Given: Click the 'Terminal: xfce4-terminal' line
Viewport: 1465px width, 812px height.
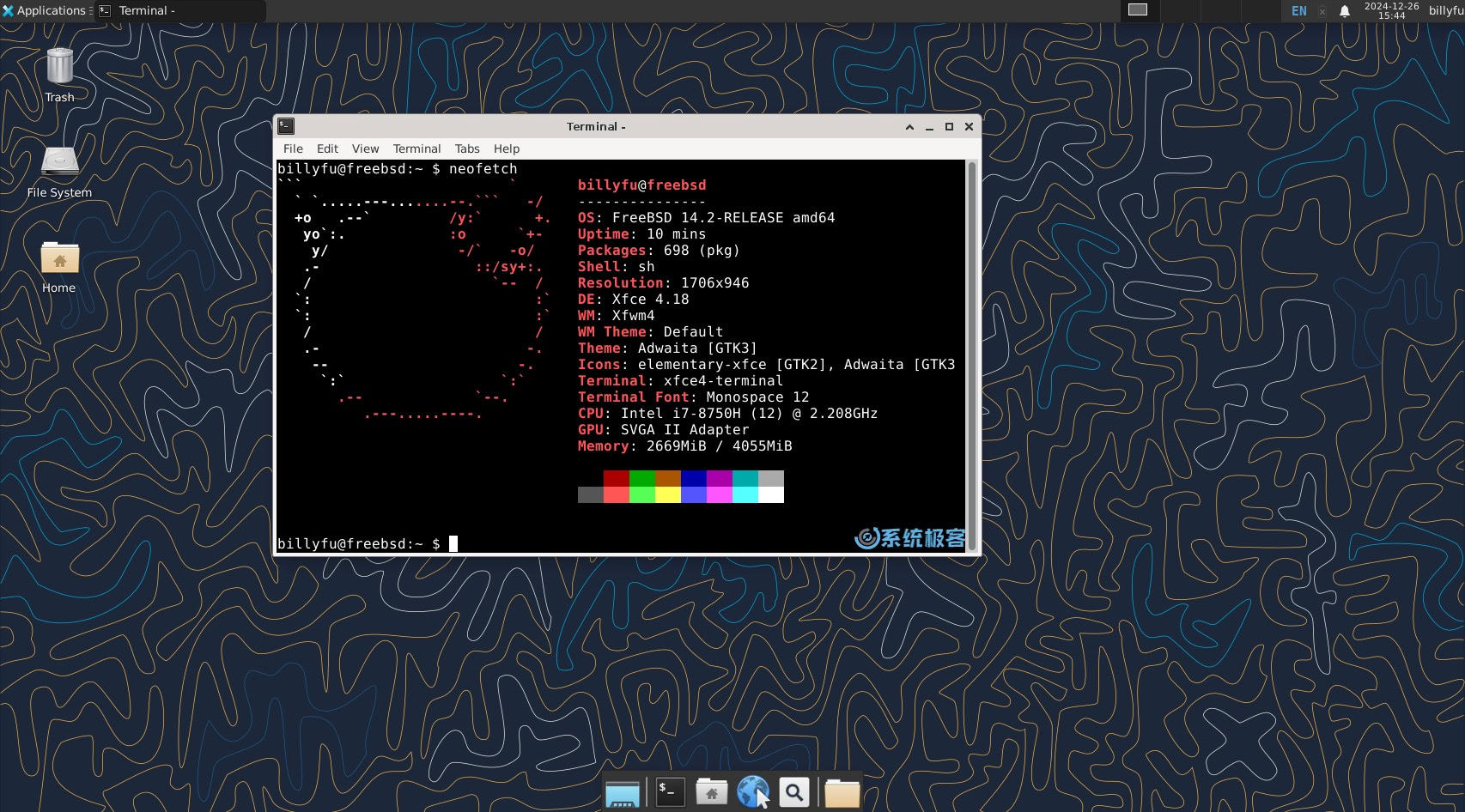Looking at the screenshot, I should [x=680, y=381].
